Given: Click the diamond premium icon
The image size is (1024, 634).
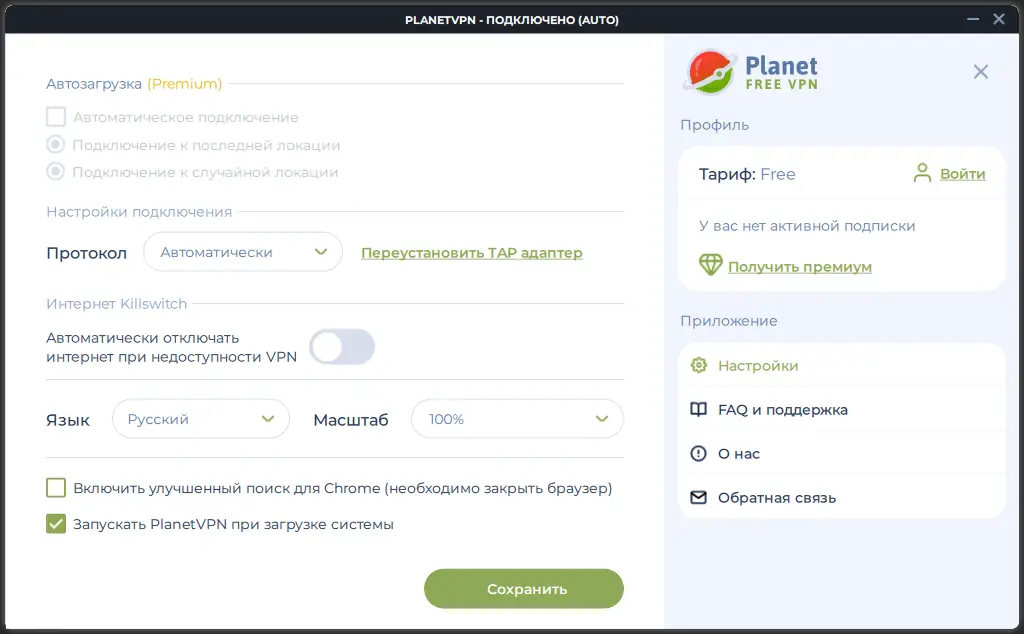Looking at the screenshot, I should click(x=711, y=264).
